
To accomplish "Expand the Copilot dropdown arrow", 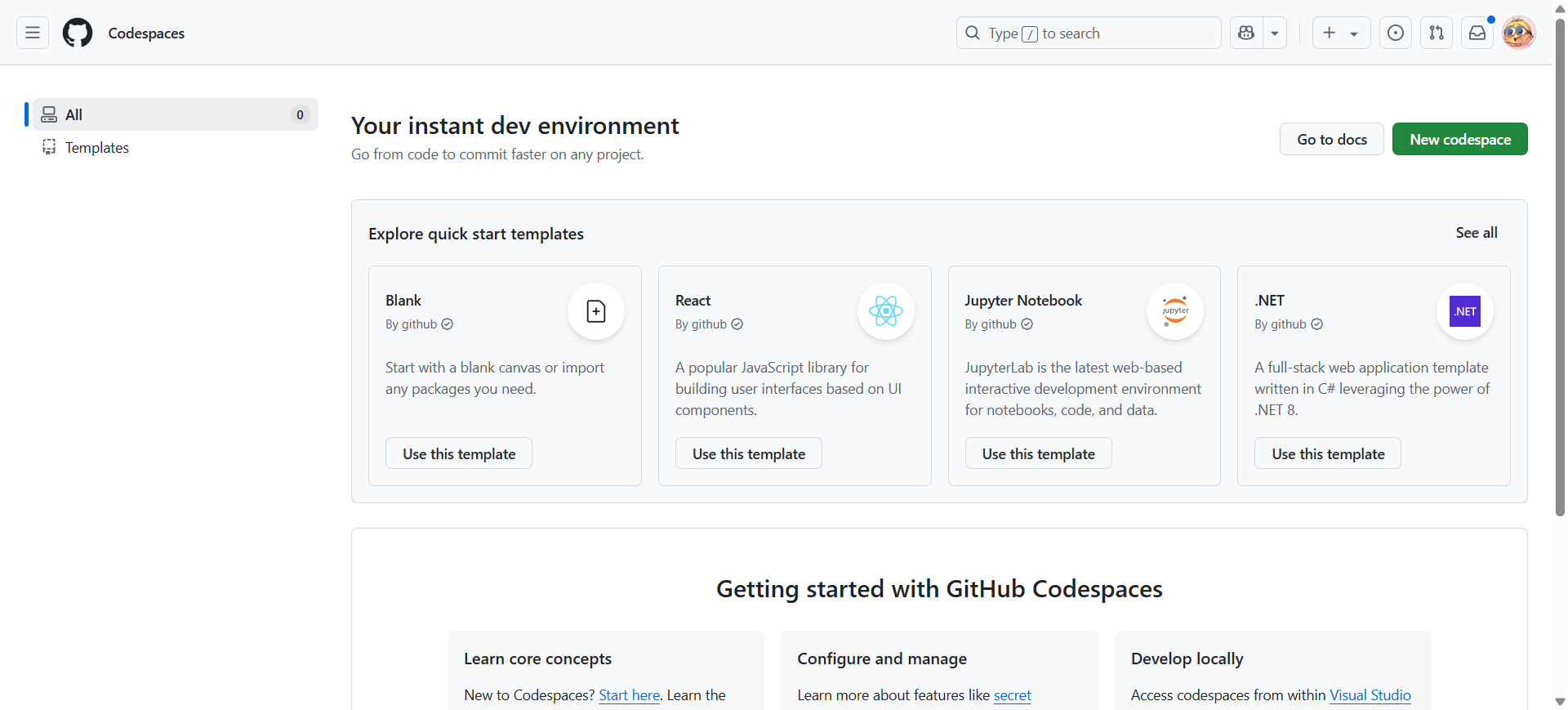I will coord(1275,33).
